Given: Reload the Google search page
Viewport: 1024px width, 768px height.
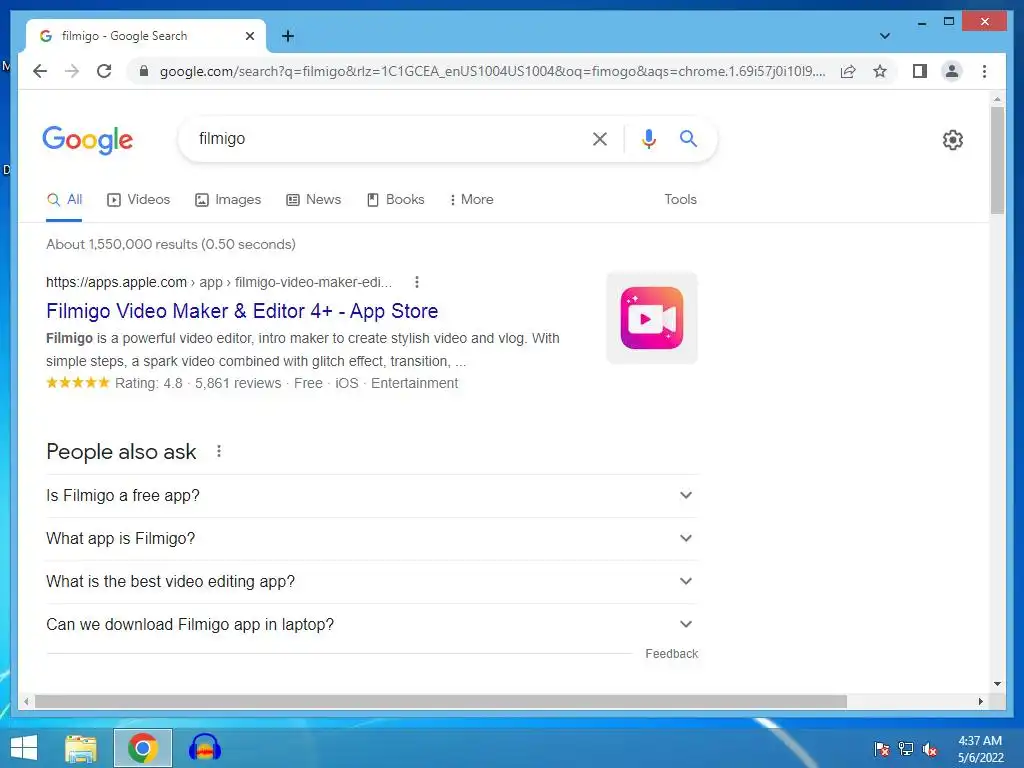Looking at the screenshot, I should pos(104,71).
